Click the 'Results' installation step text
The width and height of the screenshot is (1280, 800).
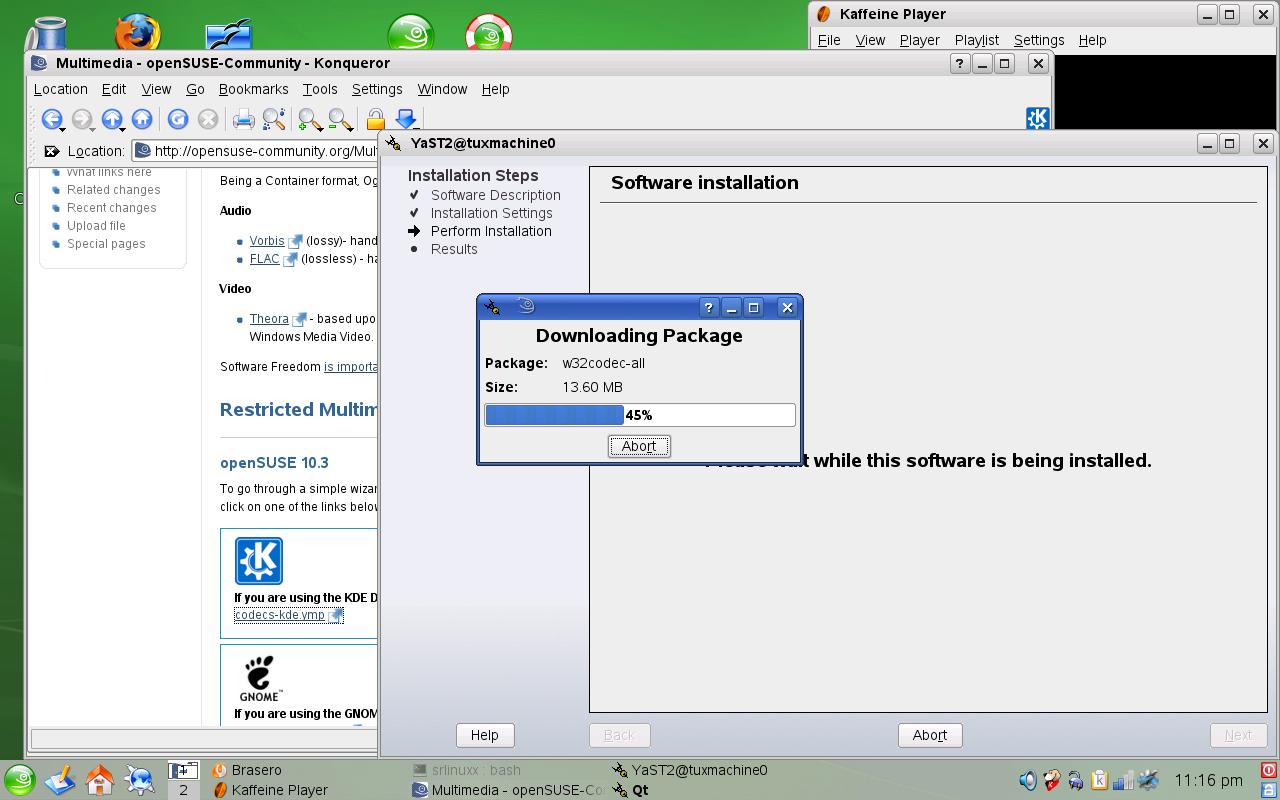454,249
